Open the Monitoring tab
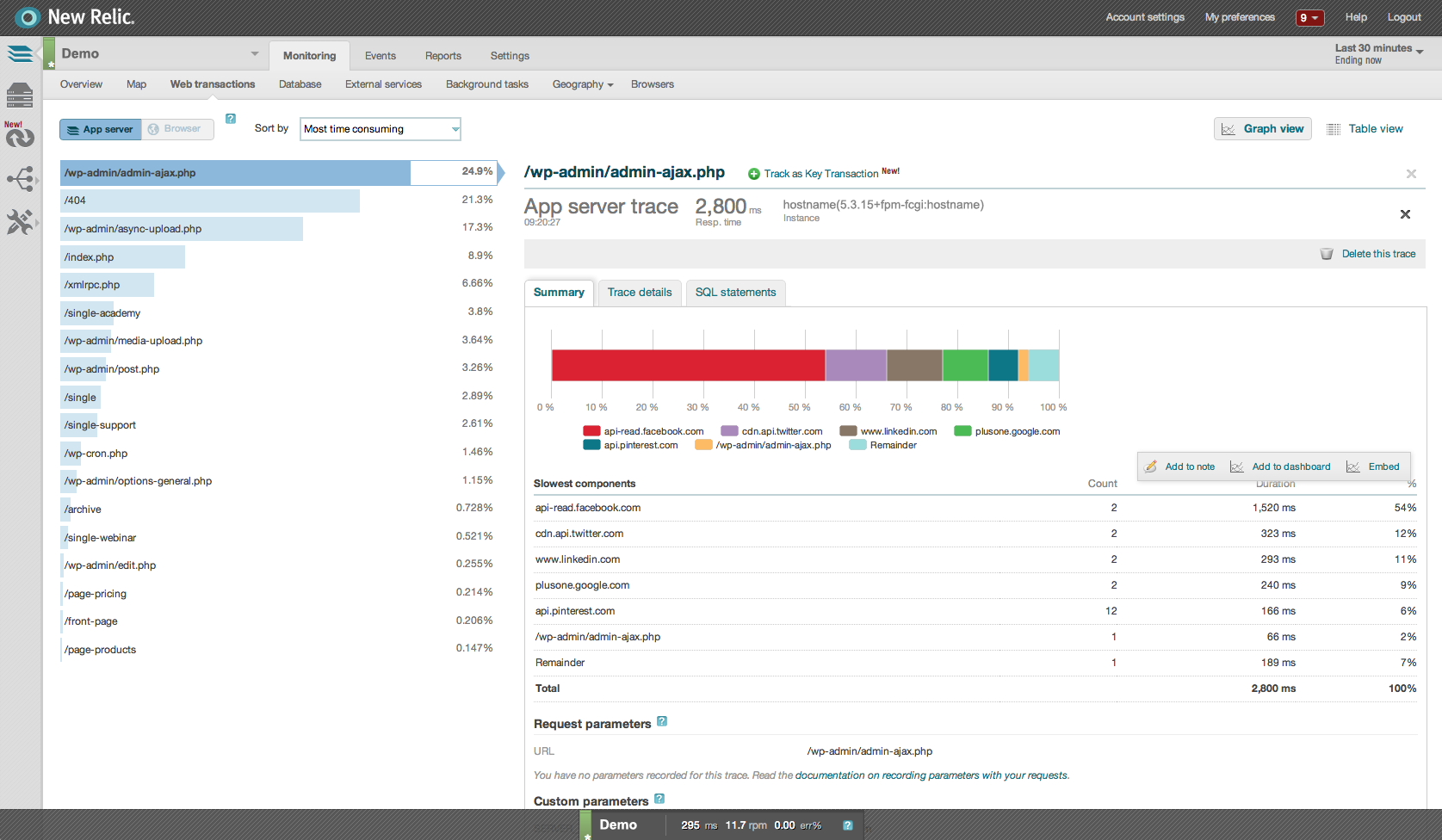 click(x=310, y=56)
